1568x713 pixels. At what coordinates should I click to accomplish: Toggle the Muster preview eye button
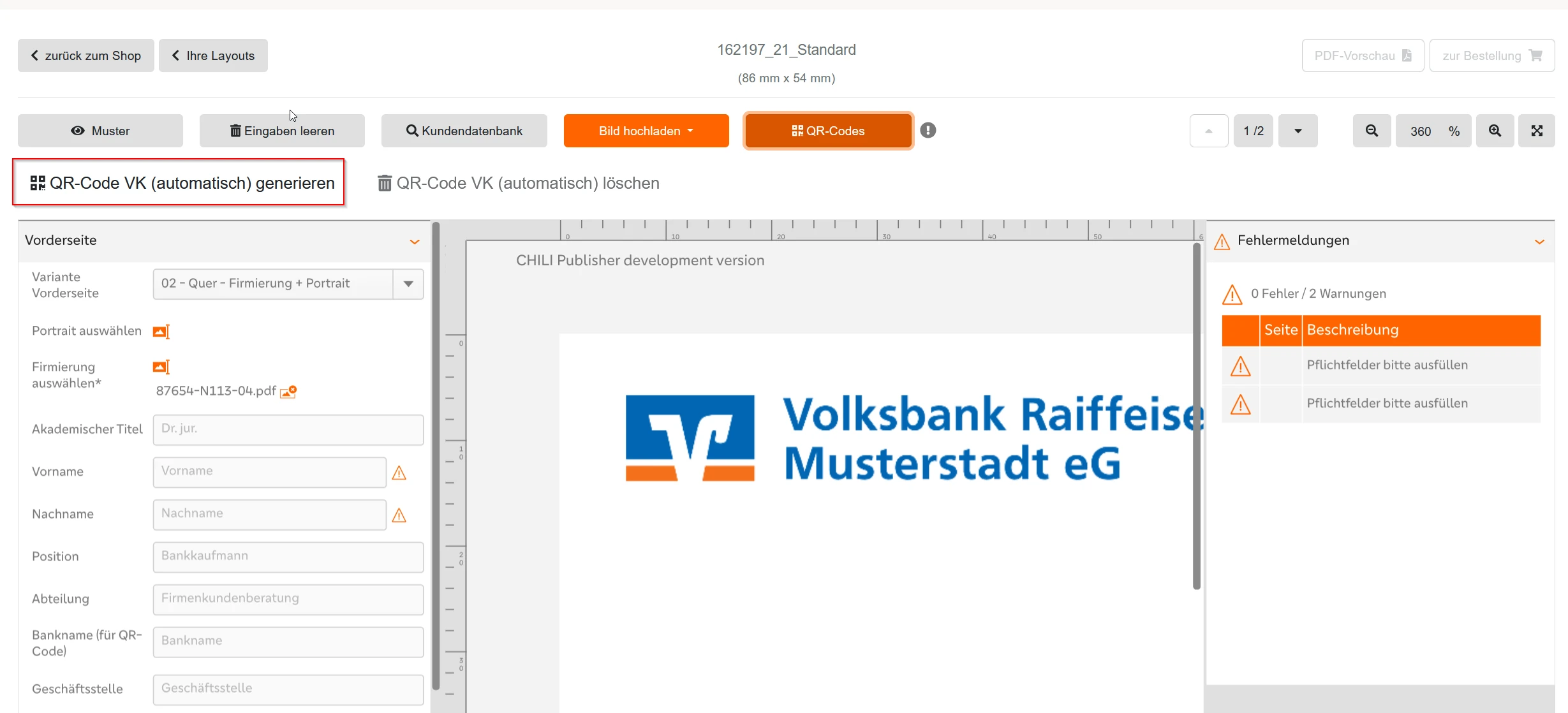[x=100, y=131]
